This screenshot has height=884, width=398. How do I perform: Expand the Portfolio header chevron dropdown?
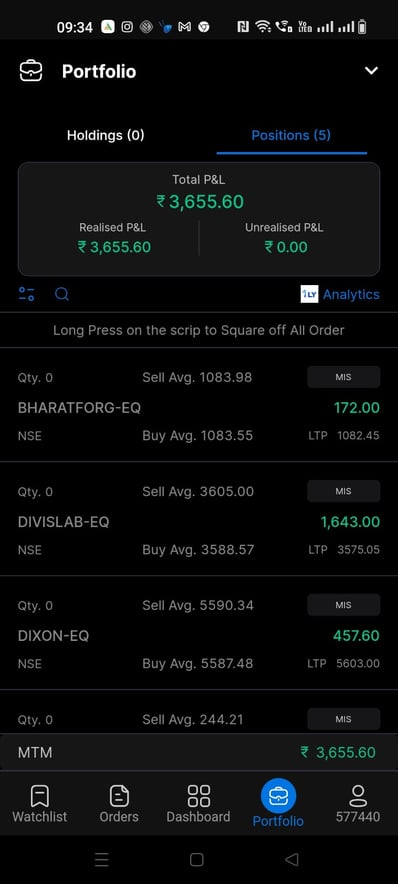tap(371, 70)
